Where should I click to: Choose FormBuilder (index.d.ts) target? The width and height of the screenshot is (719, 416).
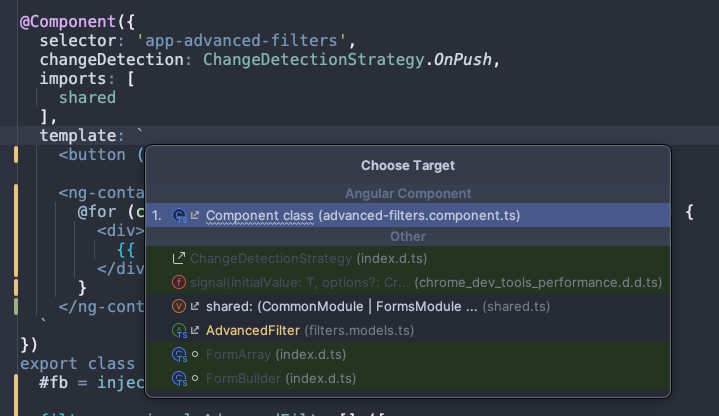pyautogui.click(x=408, y=378)
